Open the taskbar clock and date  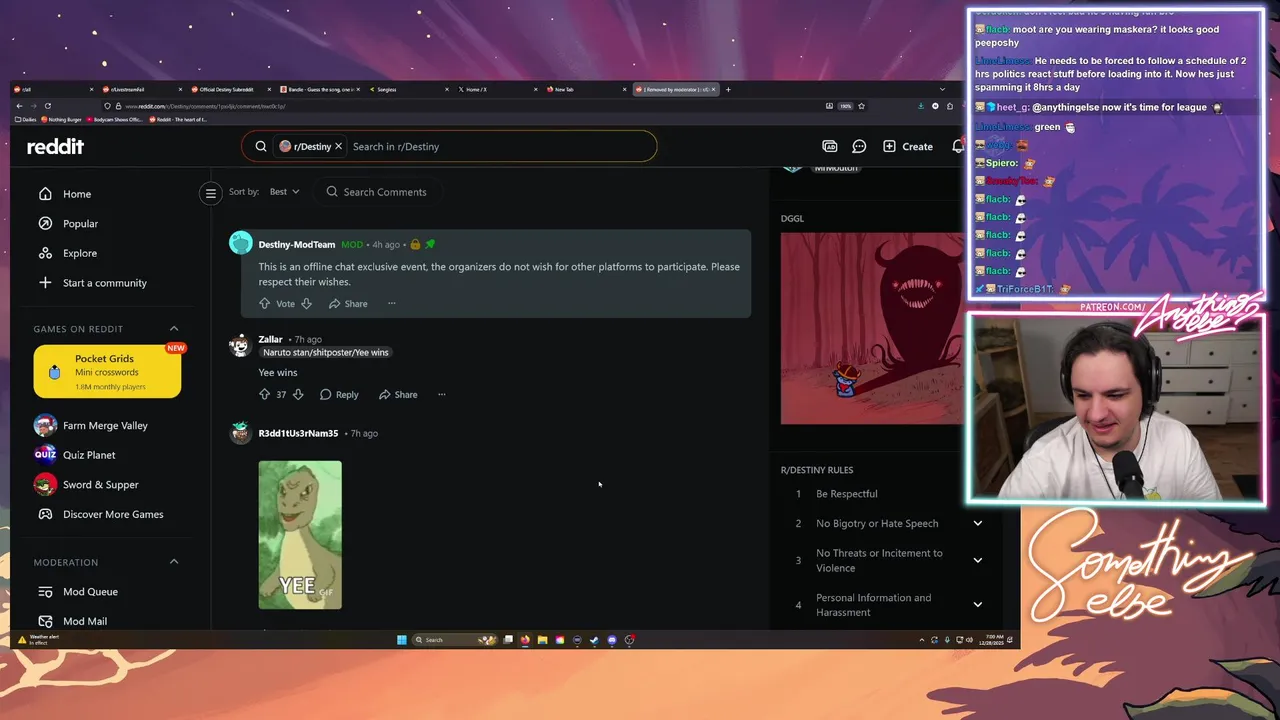(x=994, y=639)
